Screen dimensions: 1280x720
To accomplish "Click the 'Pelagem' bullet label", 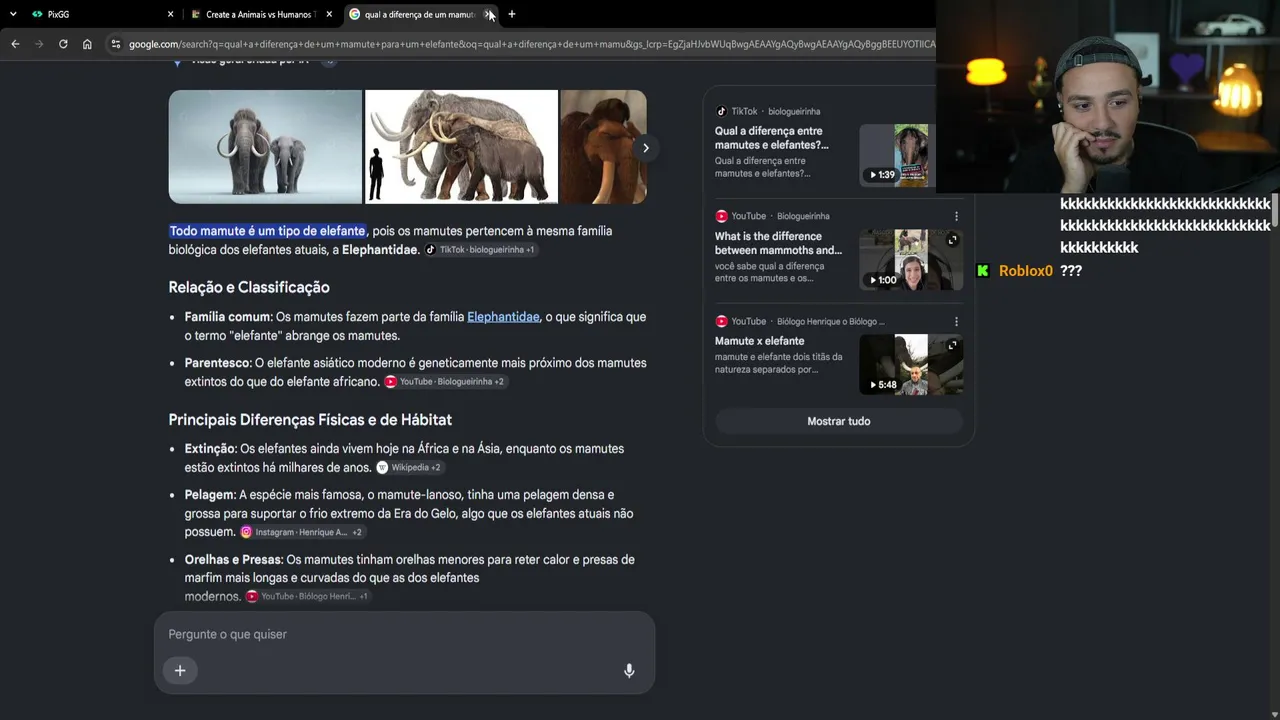I will 210,495.
